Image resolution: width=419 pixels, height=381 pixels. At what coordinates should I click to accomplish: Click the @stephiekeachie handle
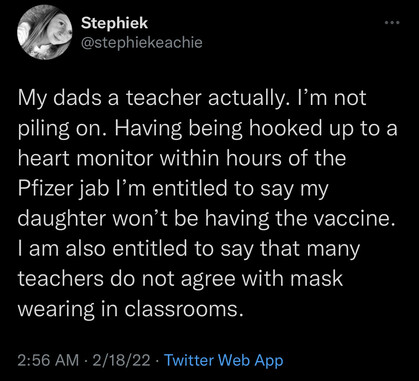(142, 42)
